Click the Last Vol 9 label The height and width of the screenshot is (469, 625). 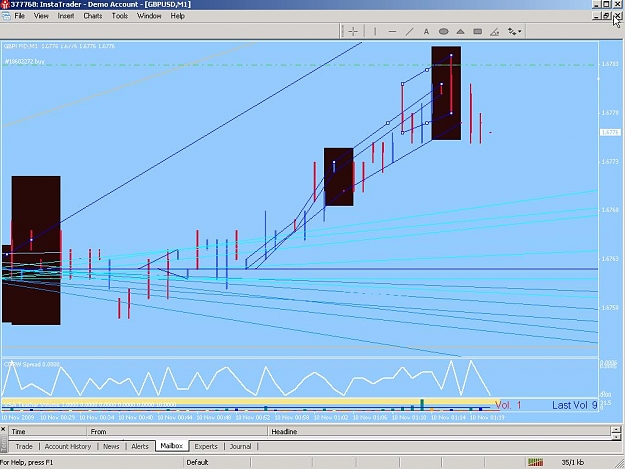tap(574, 405)
